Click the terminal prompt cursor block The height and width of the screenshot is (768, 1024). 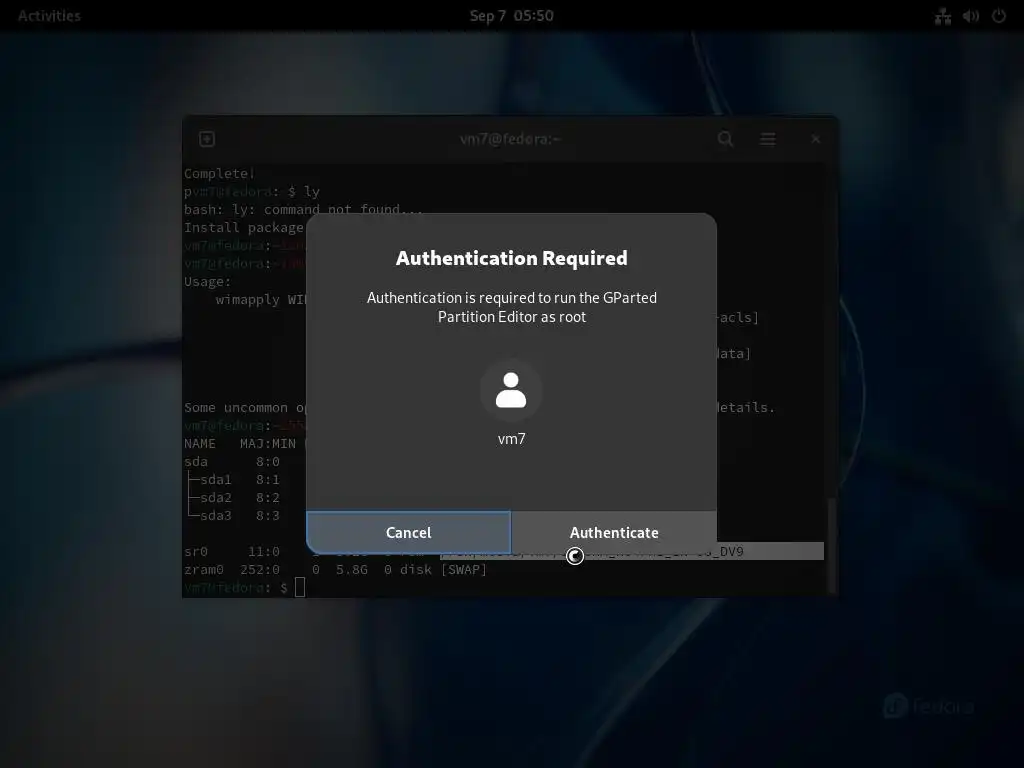(300, 587)
